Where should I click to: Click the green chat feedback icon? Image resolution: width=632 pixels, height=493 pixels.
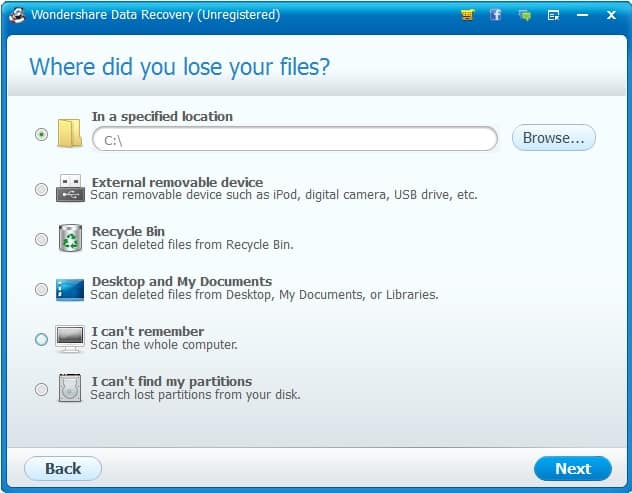(524, 15)
